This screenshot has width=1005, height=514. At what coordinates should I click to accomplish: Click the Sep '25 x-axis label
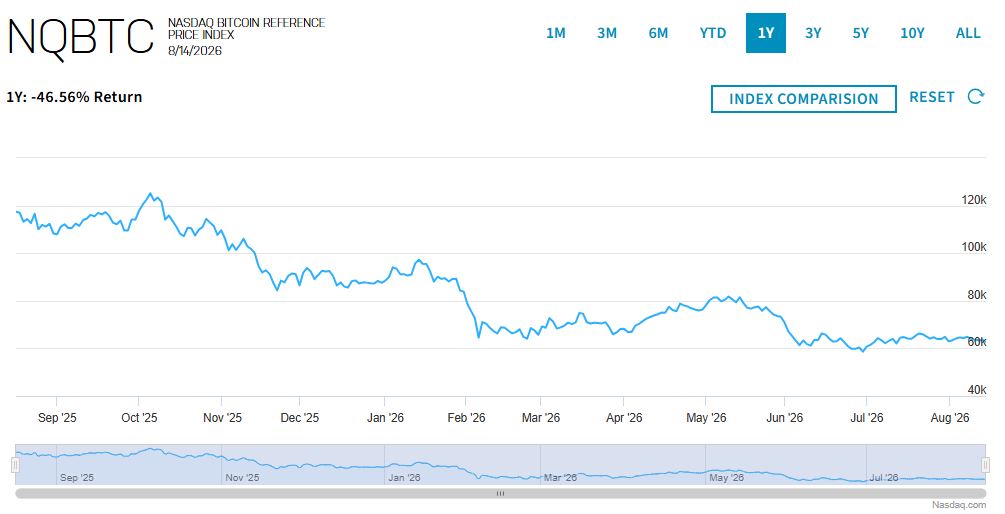pyautogui.click(x=57, y=418)
